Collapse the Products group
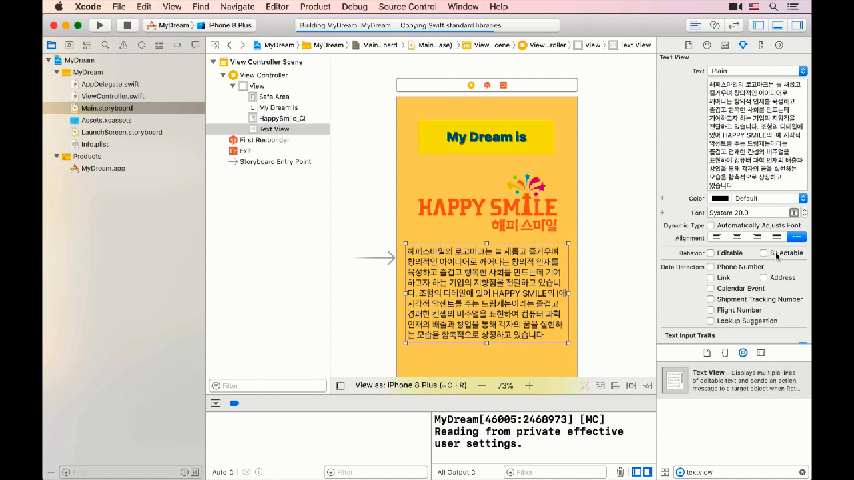Viewport: 854px width, 480px height. (x=57, y=156)
